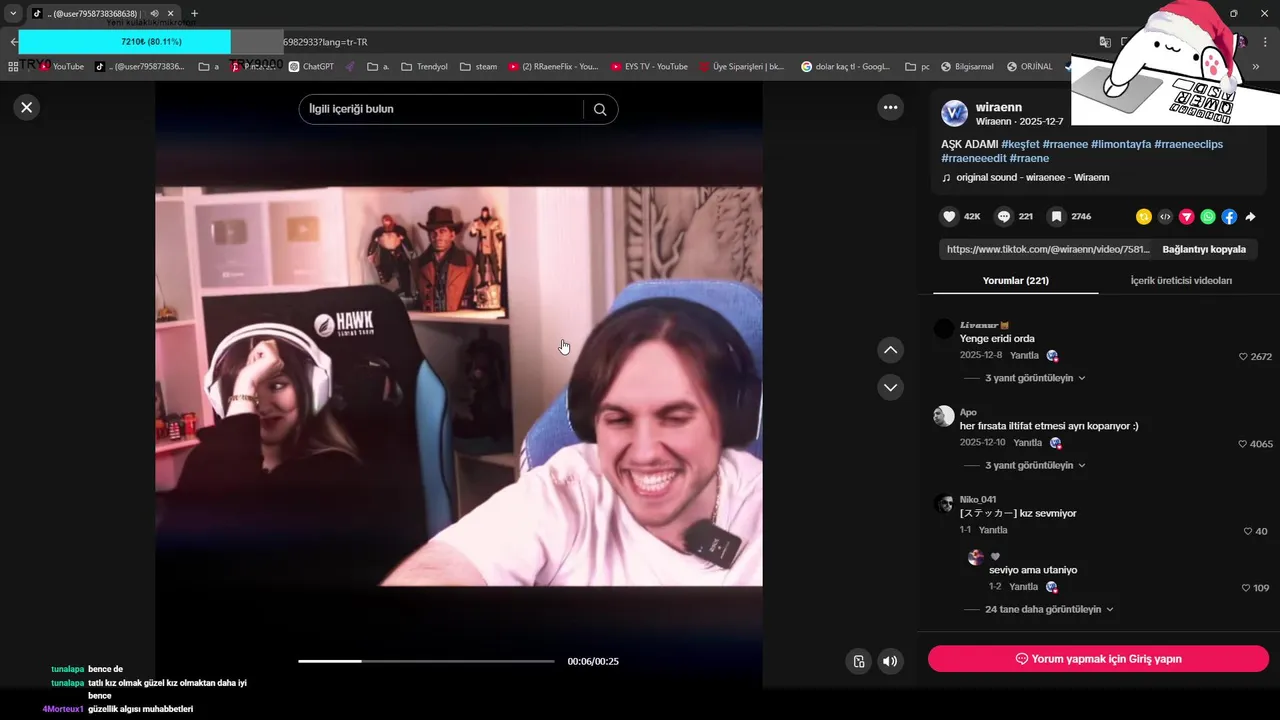
Task: Open the EYS TV - YouTube bookmark
Action: tap(648, 67)
